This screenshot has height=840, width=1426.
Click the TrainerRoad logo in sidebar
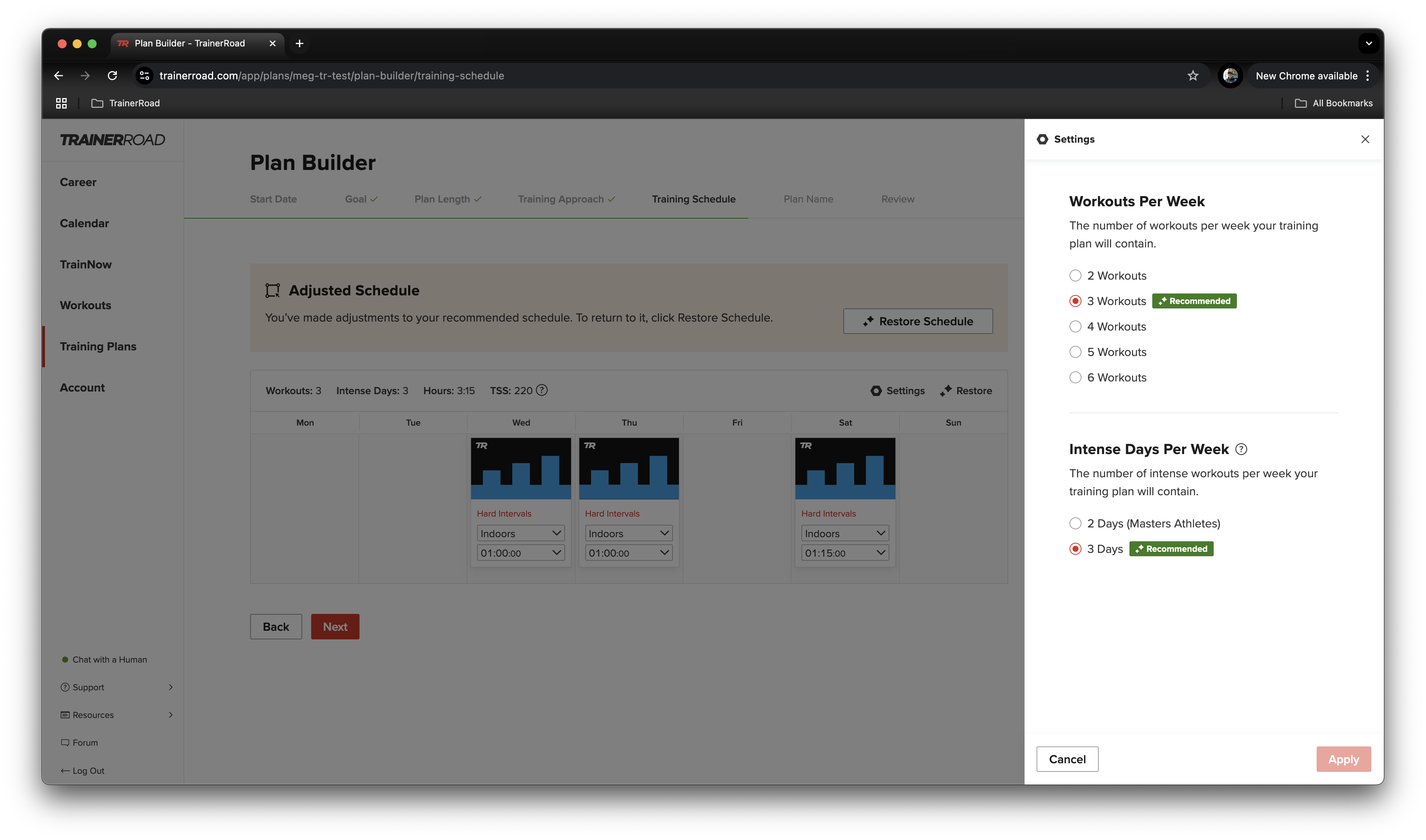(x=112, y=140)
